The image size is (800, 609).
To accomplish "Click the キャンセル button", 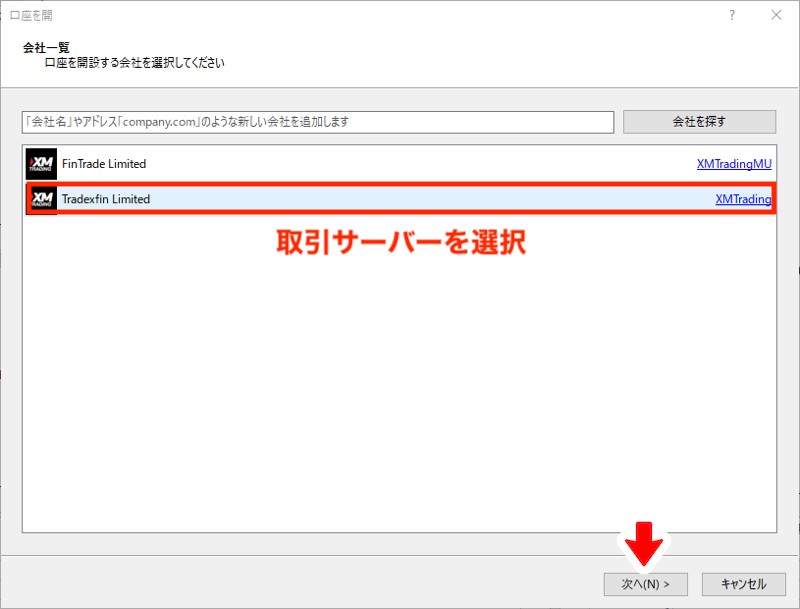I will [743, 584].
